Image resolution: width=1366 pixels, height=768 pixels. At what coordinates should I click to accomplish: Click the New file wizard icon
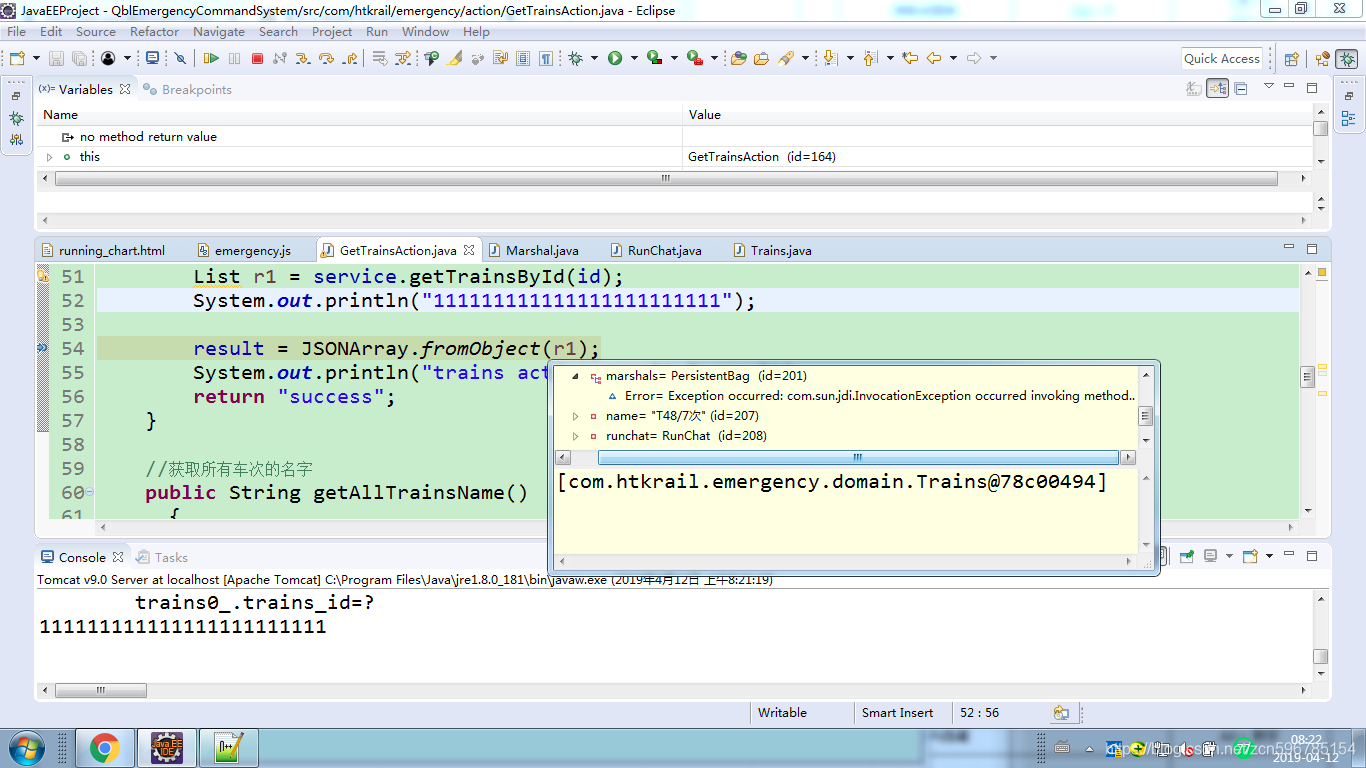[17, 58]
